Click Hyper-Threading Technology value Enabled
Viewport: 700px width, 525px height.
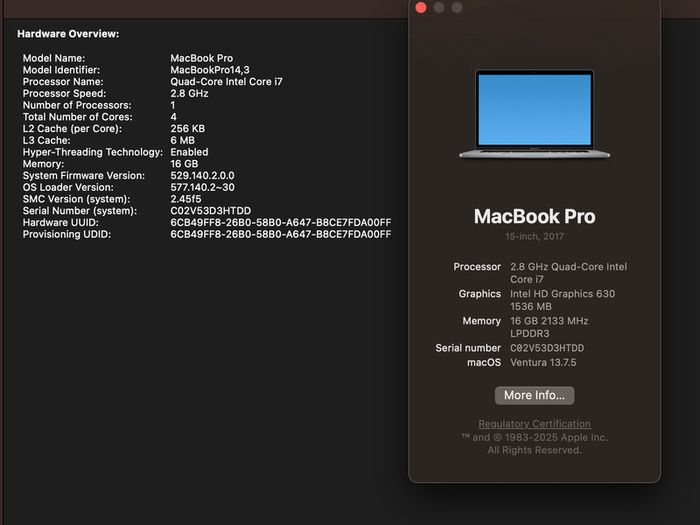189,152
